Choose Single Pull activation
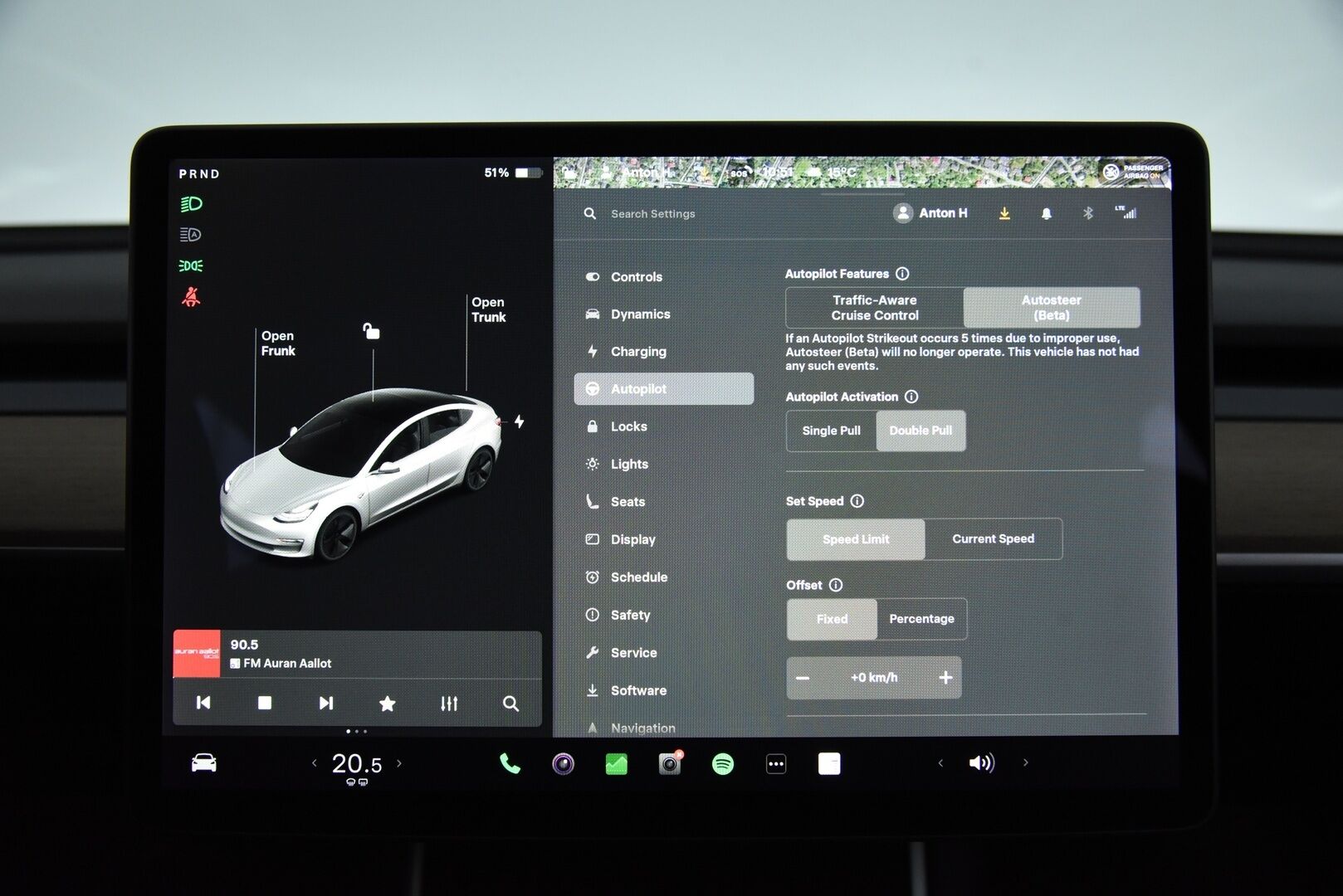Viewport: 1343px width, 896px height. (831, 431)
